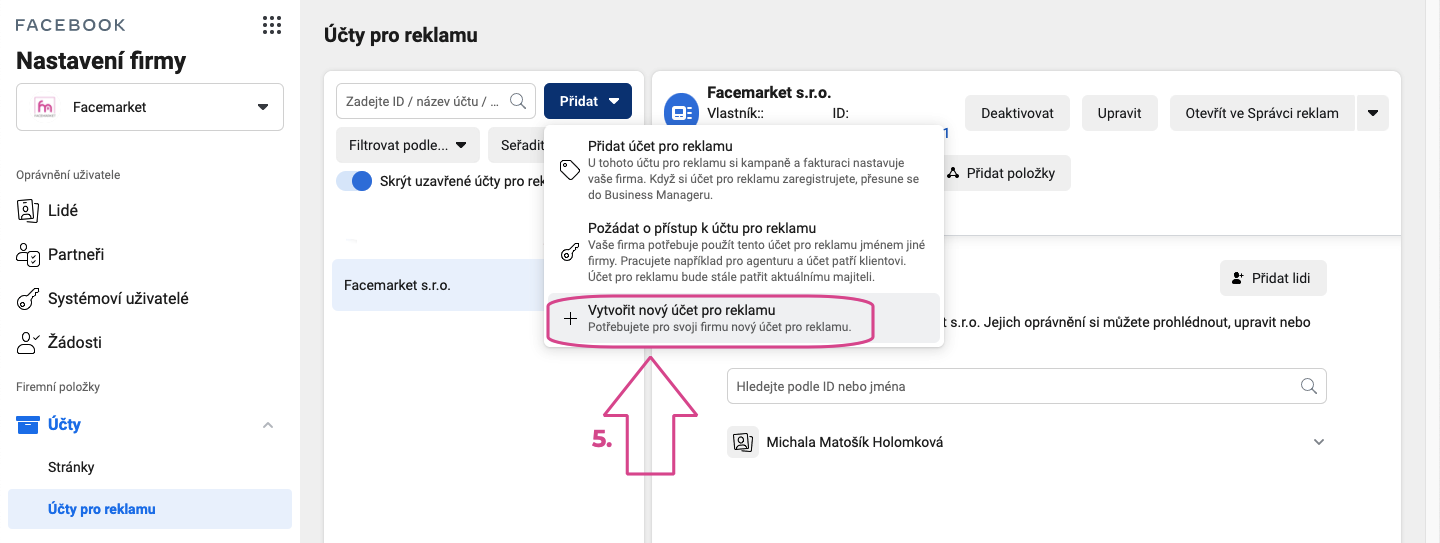The image size is (1440, 543).
Task: Click Michala Matošík Holomková's profile icon
Action: pyautogui.click(x=741, y=442)
